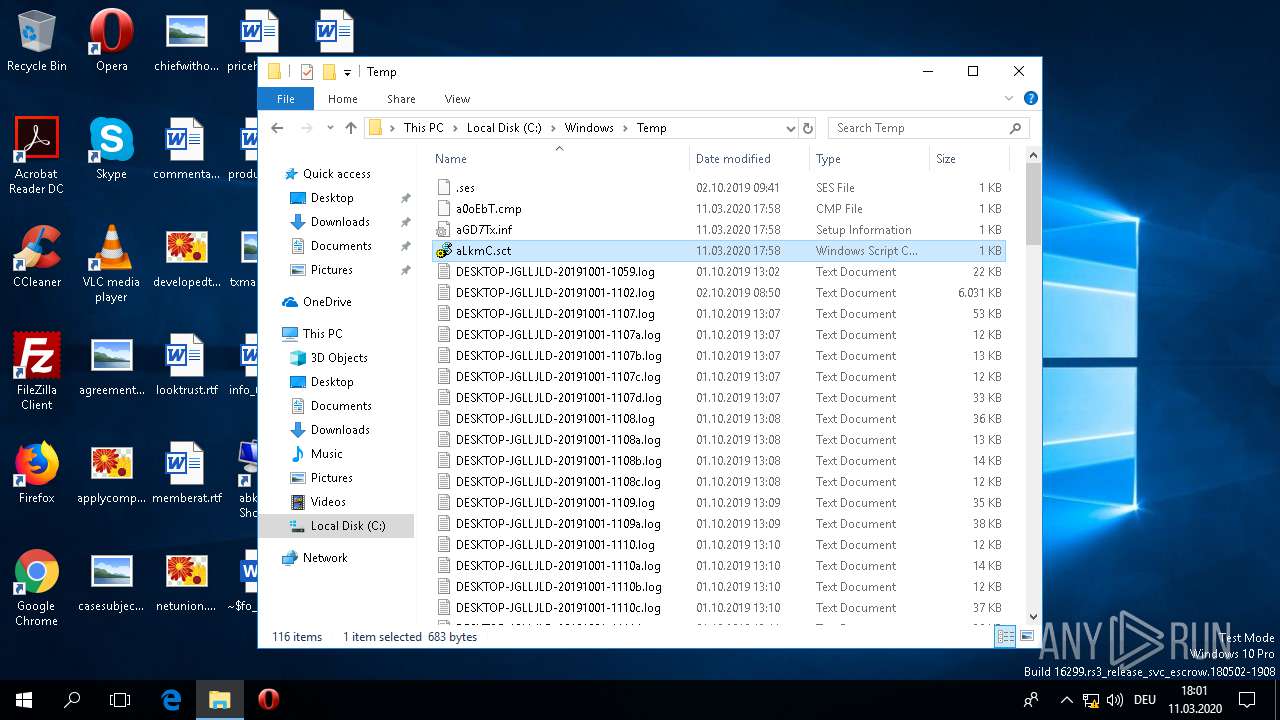Open Explorer Help question mark icon
The image size is (1280, 720).
point(1031,98)
